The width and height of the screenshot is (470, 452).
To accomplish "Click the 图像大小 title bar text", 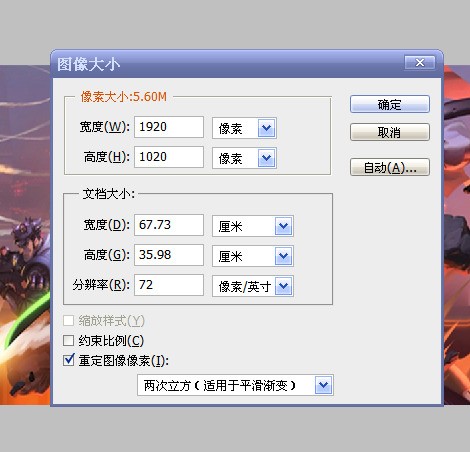I will (88, 64).
